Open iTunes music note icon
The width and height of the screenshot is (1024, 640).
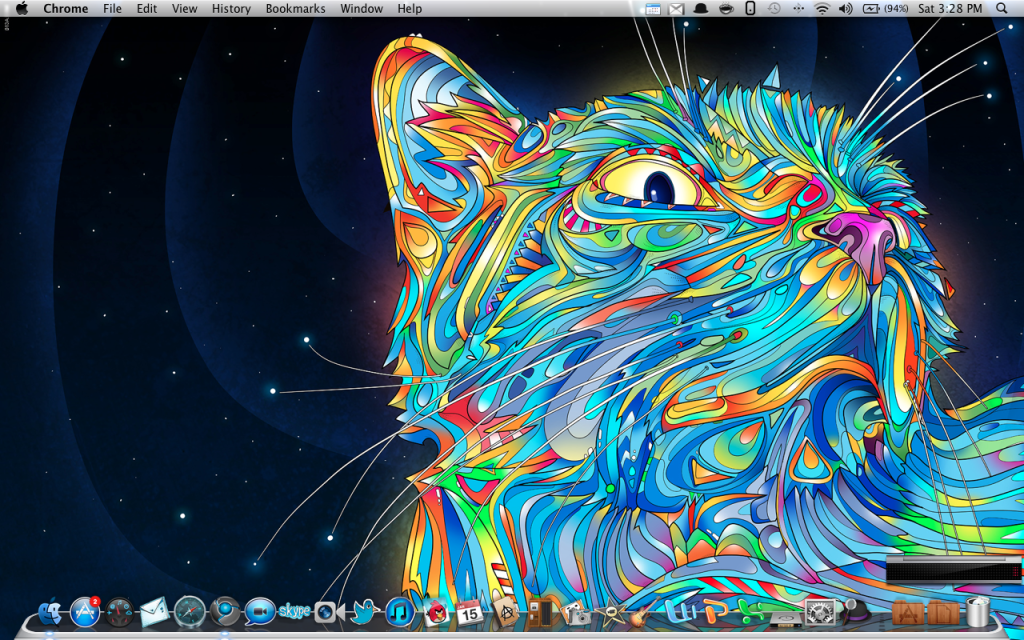[x=400, y=613]
